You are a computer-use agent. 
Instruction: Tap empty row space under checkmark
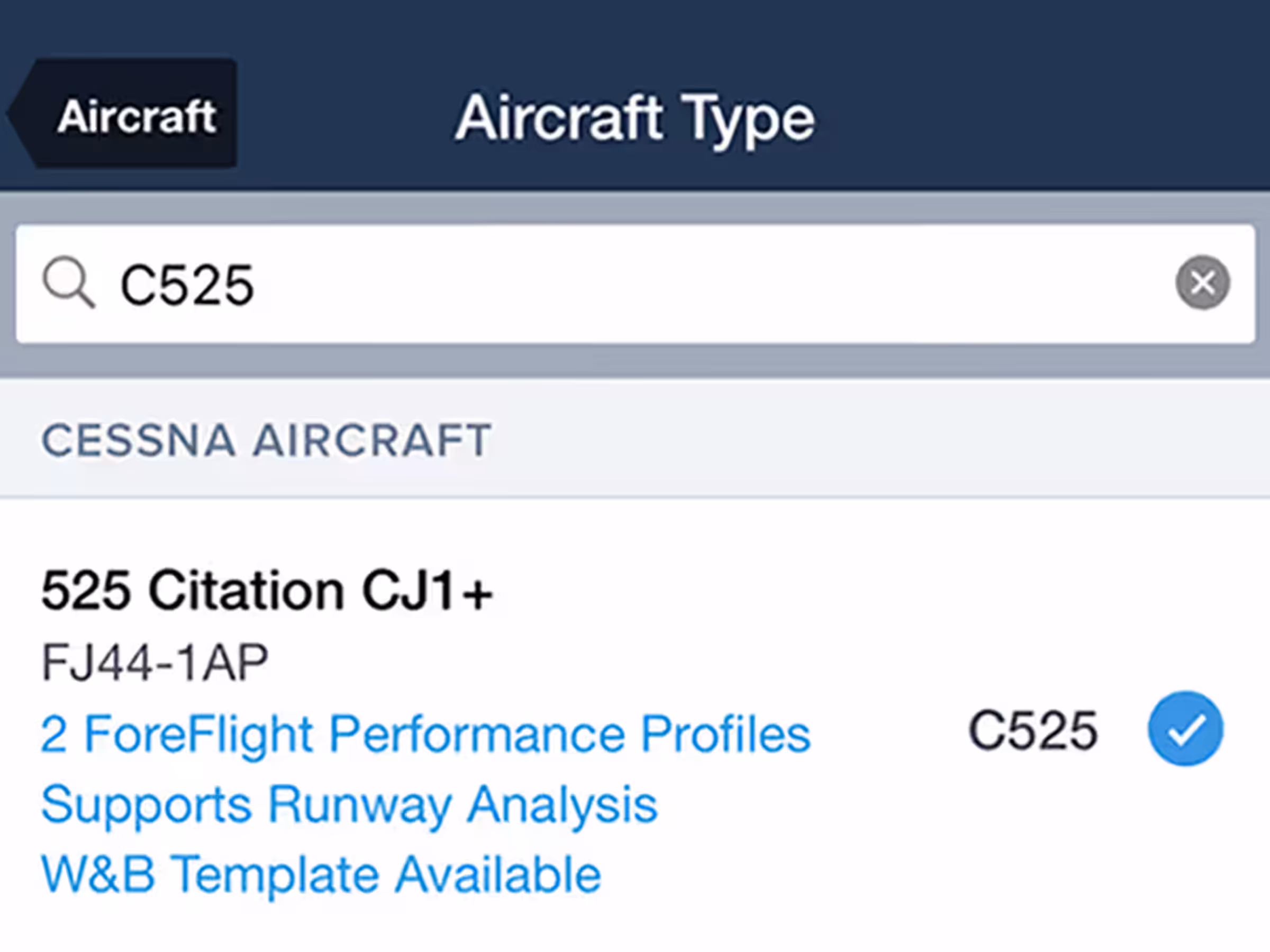click(x=1185, y=861)
